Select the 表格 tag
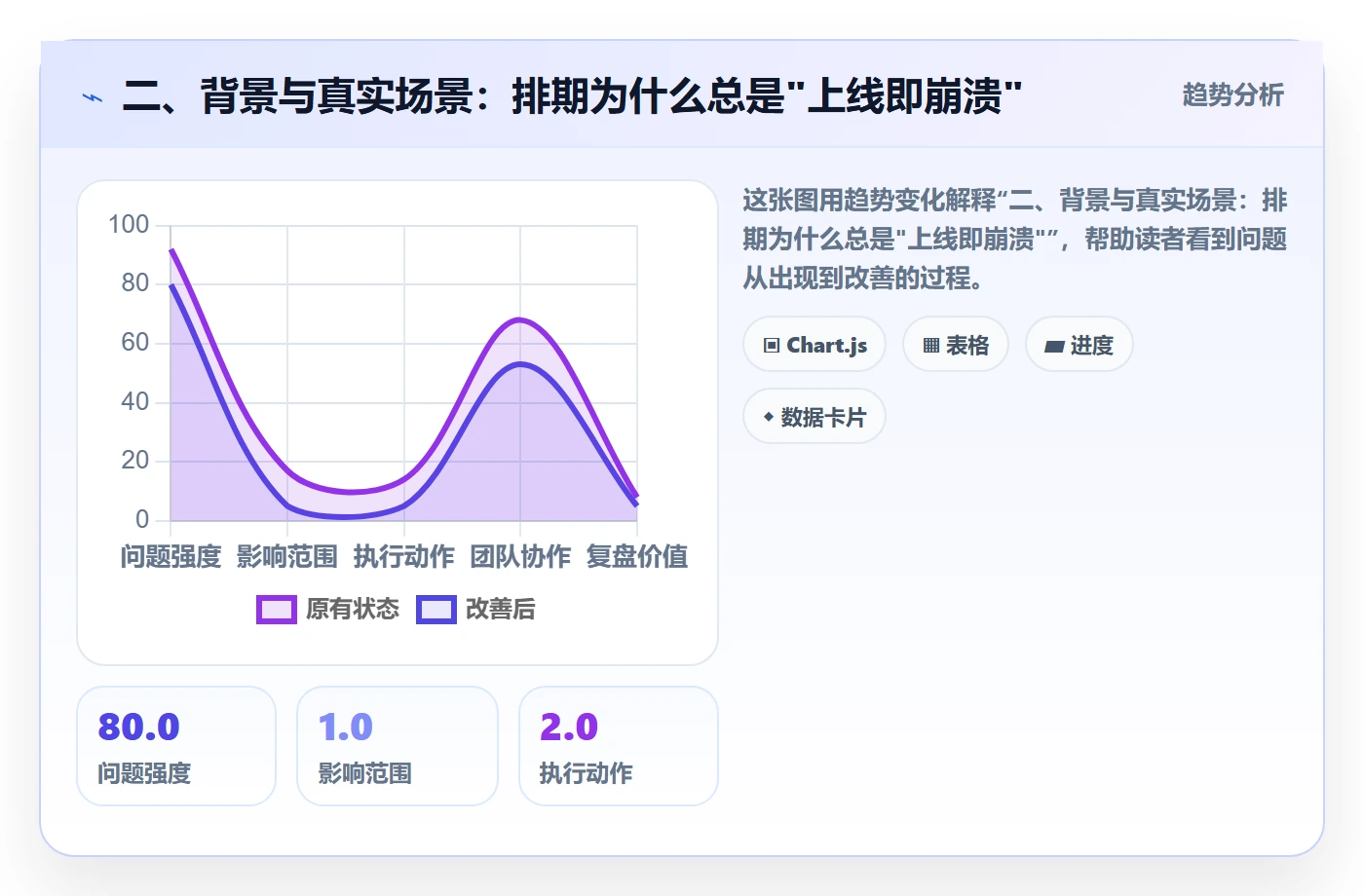 click(x=956, y=345)
